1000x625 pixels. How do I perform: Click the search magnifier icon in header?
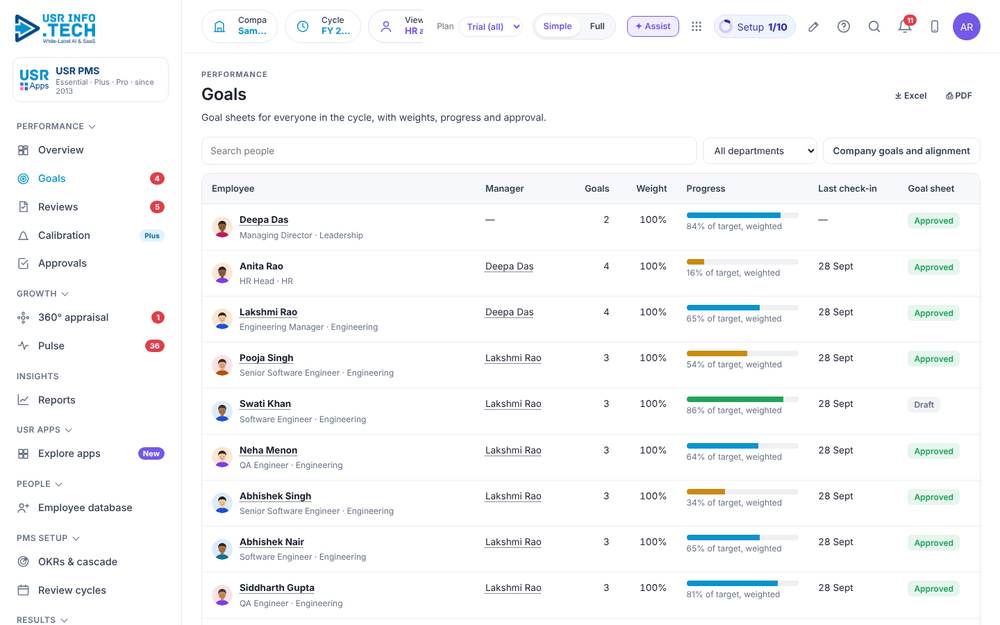click(874, 26)
